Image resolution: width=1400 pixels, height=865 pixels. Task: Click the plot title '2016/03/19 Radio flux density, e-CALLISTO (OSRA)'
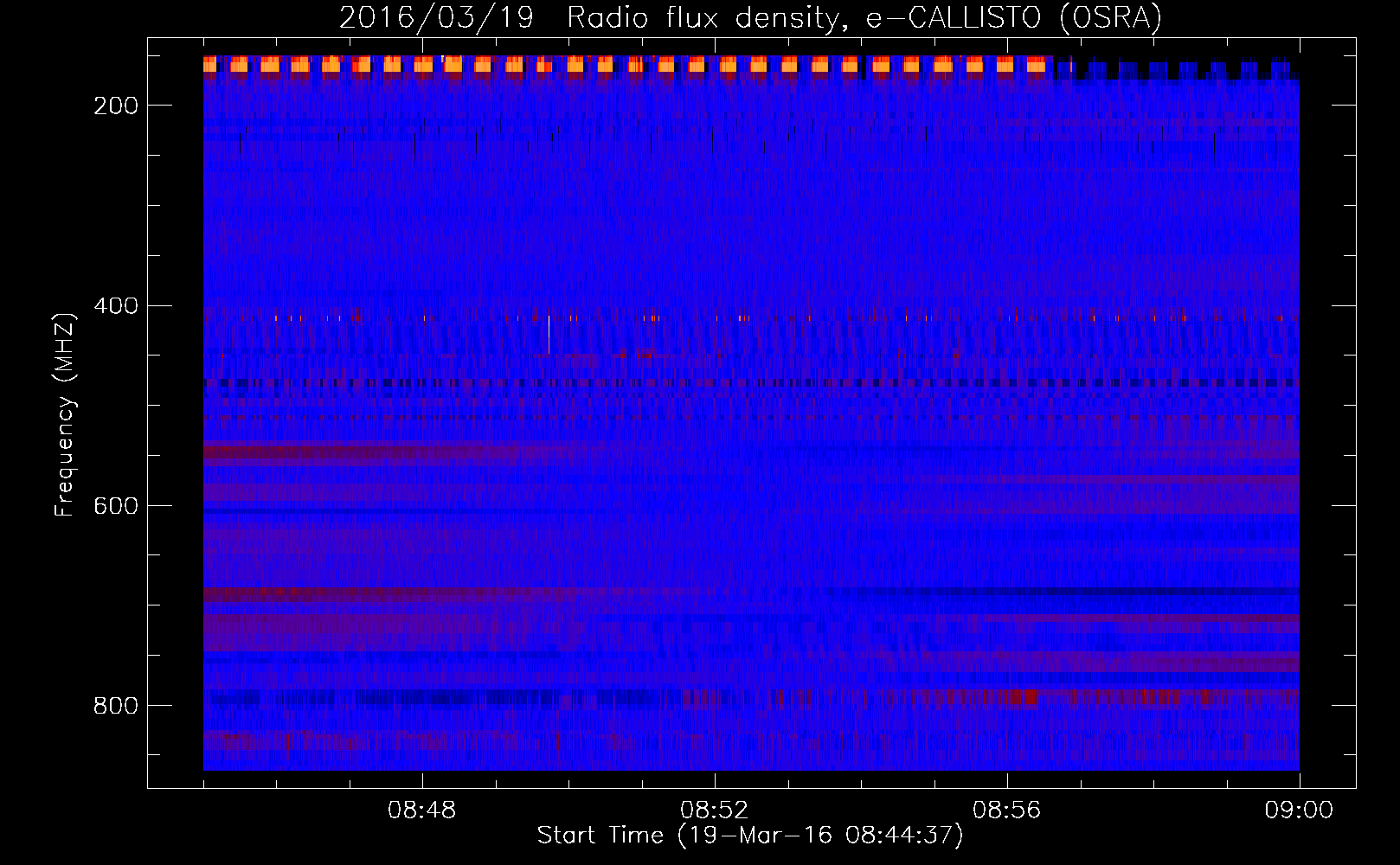(x=750, y=17)
